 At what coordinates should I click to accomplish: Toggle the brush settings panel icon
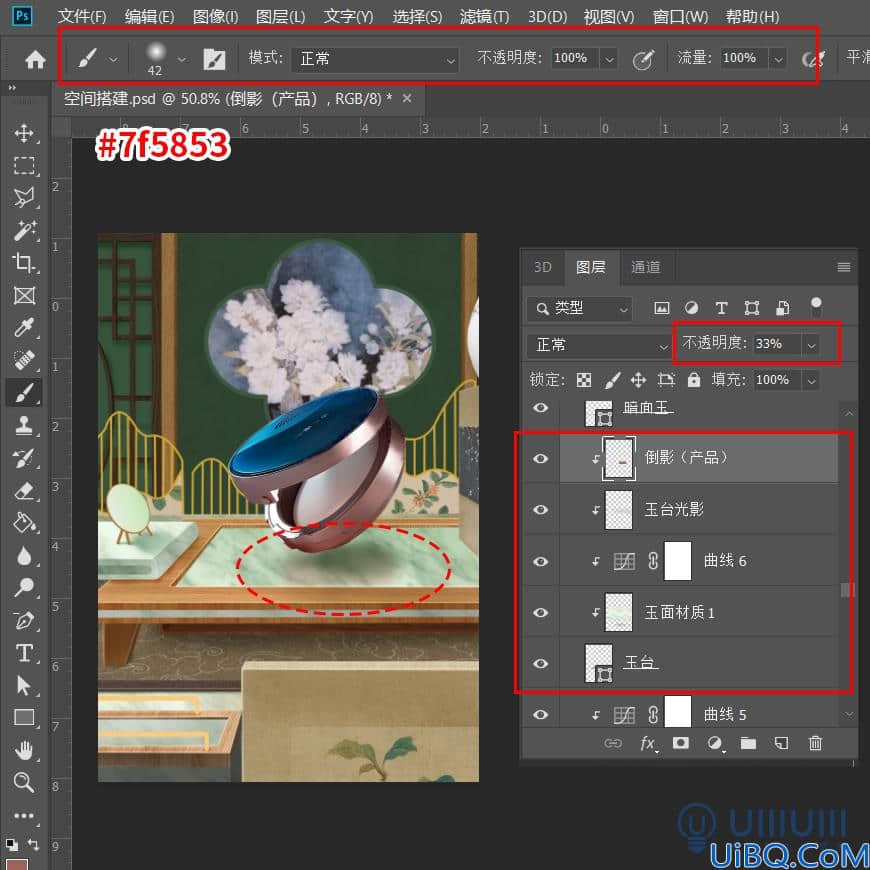coord(214,59)
